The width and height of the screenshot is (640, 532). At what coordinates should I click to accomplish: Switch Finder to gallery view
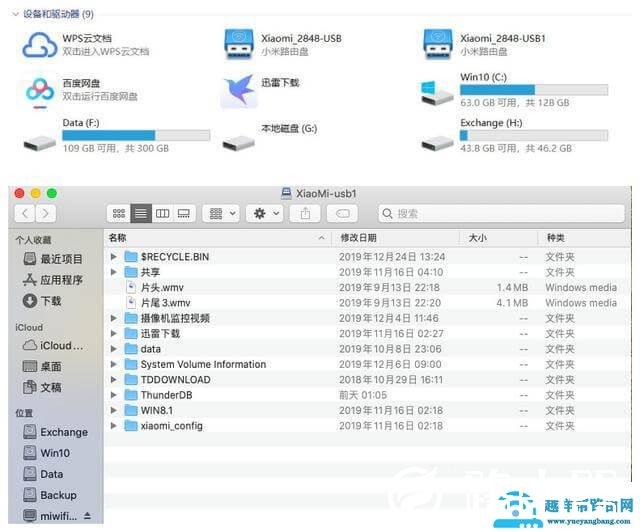pos(184,213)
